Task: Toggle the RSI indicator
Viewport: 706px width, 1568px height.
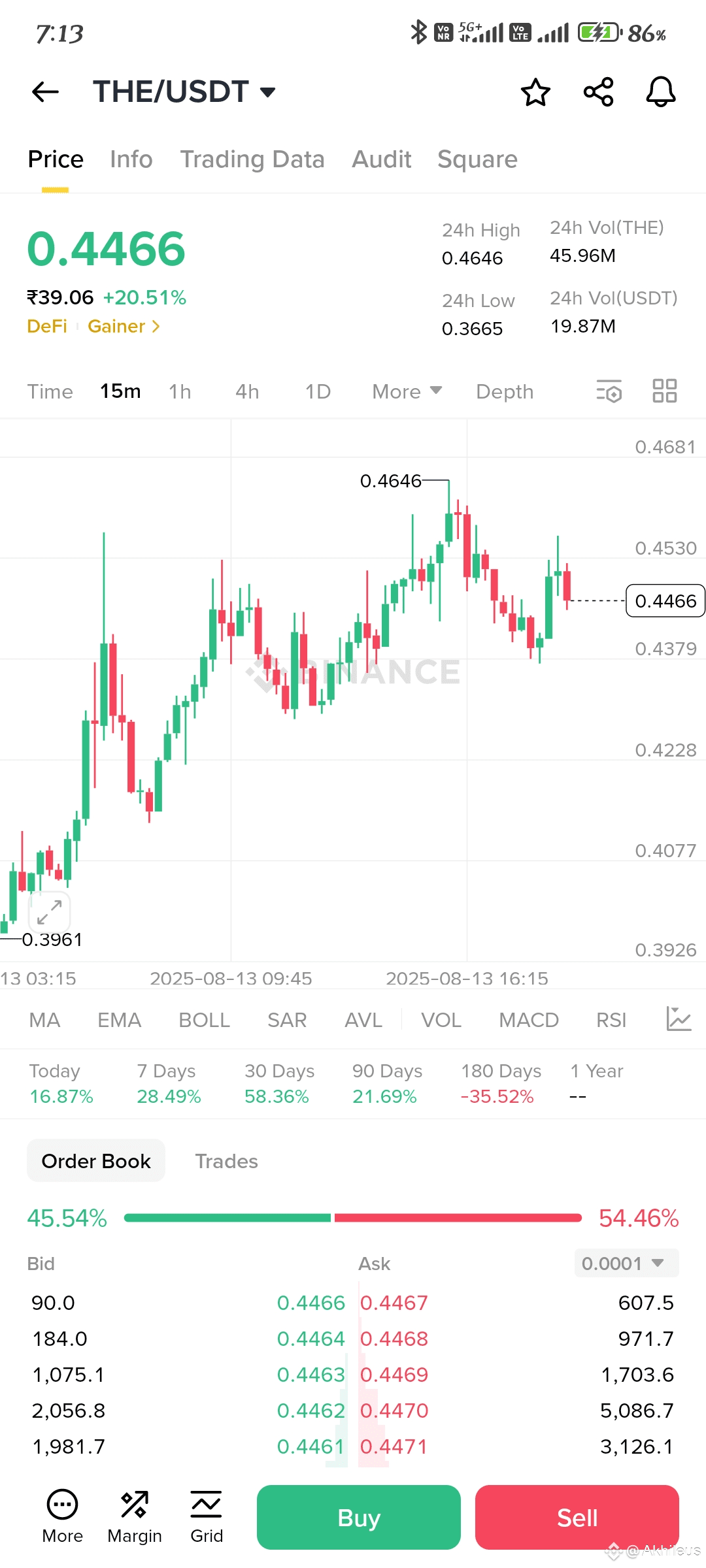Action: coord(611,1020)
